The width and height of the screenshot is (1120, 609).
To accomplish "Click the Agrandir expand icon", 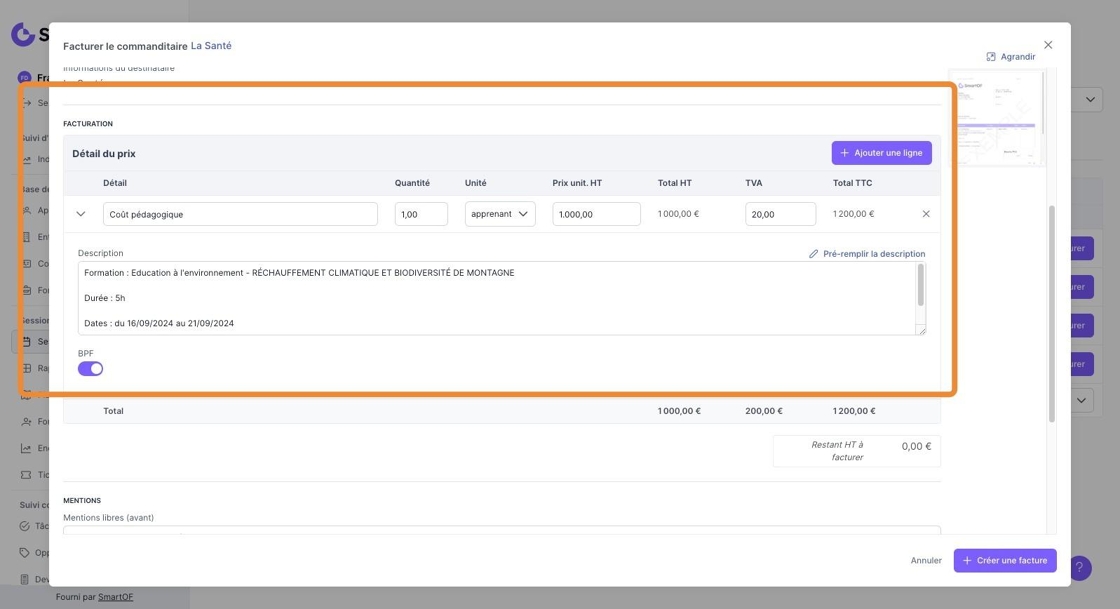I will 991,57.
